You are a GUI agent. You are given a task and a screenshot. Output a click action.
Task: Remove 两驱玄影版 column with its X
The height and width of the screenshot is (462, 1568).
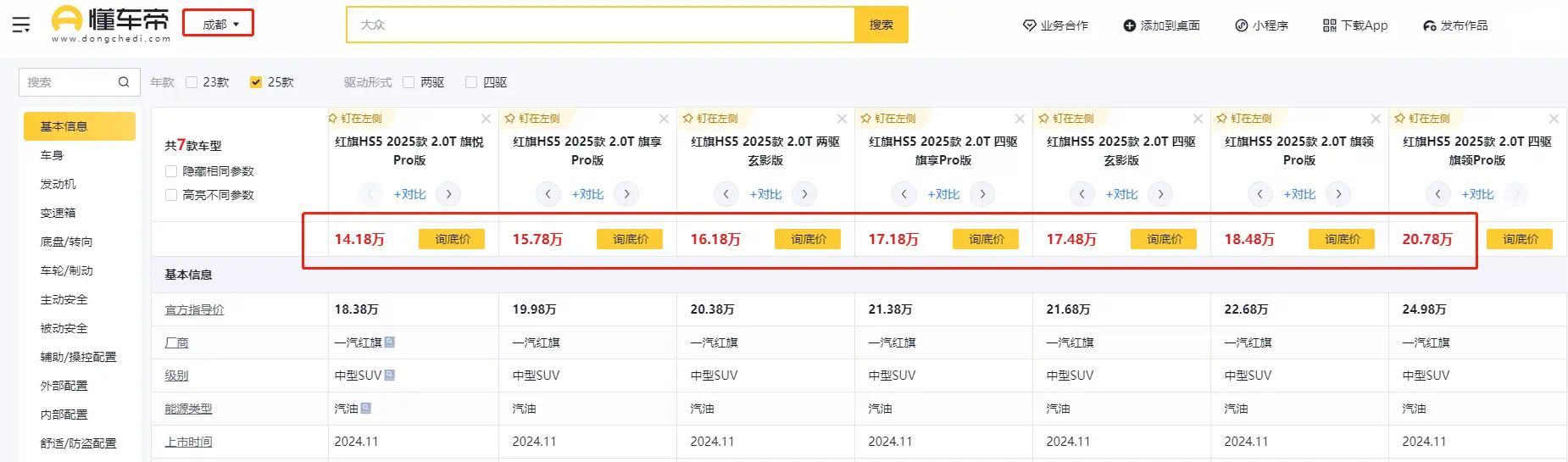842,119
